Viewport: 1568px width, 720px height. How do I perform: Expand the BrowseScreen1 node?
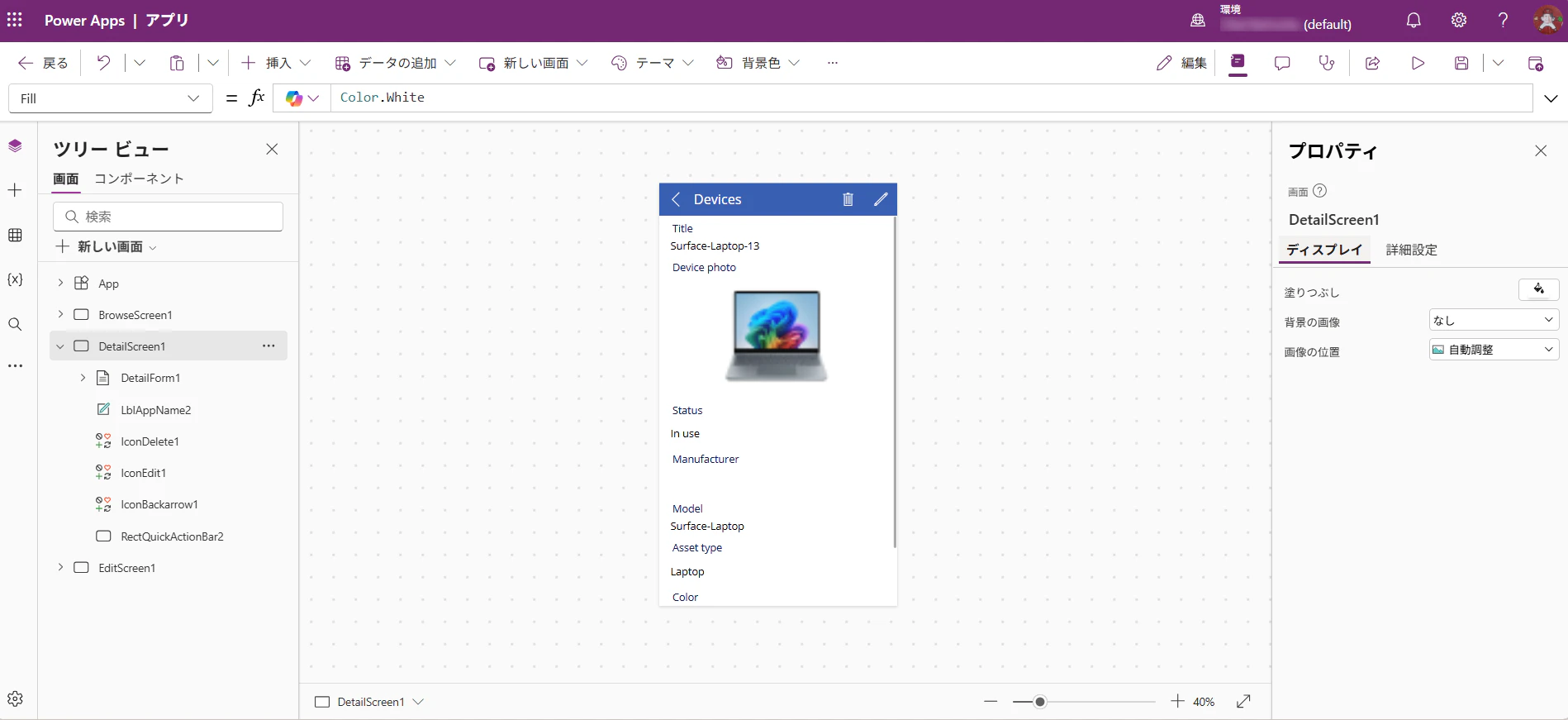pos(60,314)
